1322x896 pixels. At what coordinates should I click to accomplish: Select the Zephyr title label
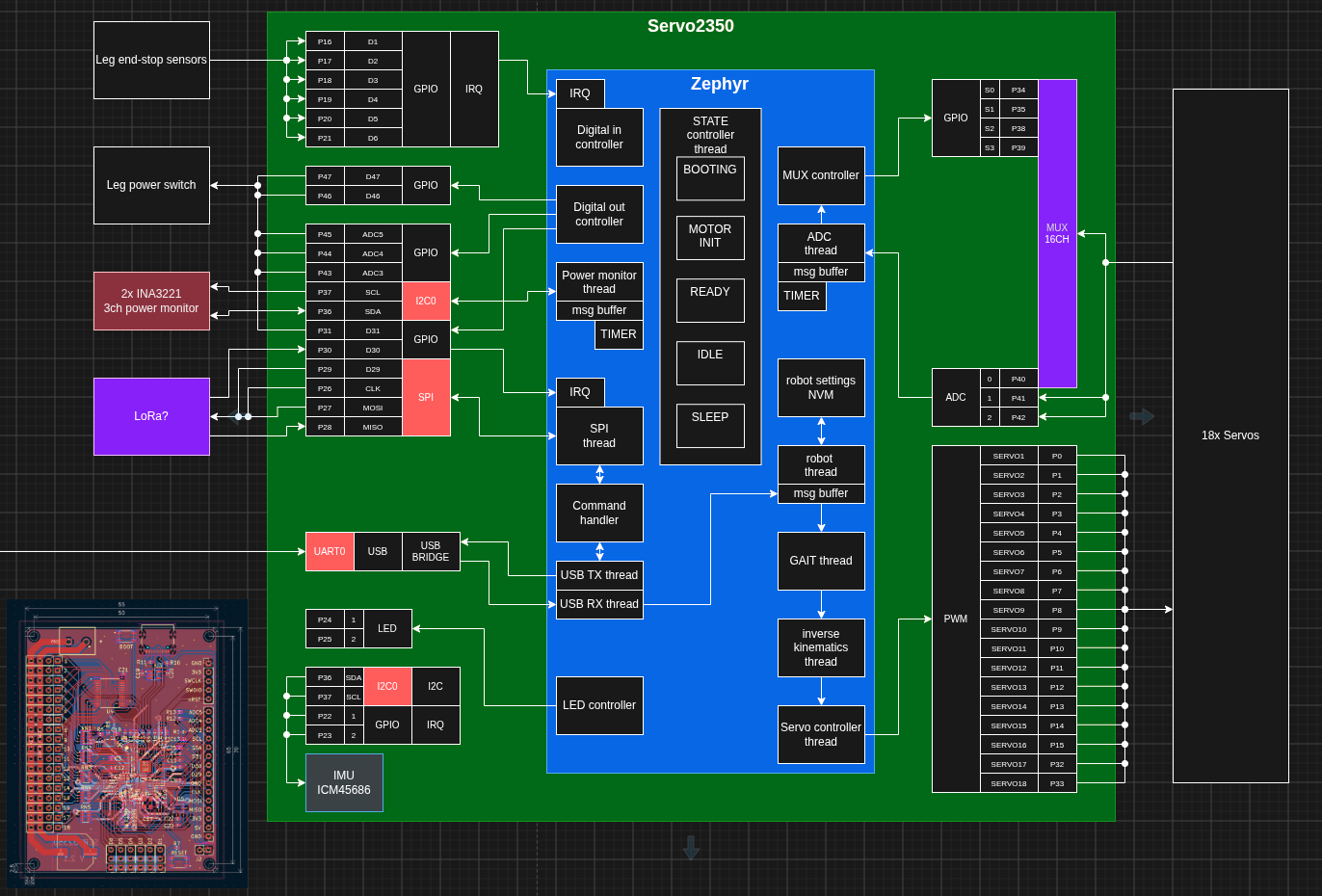point(720,84)
